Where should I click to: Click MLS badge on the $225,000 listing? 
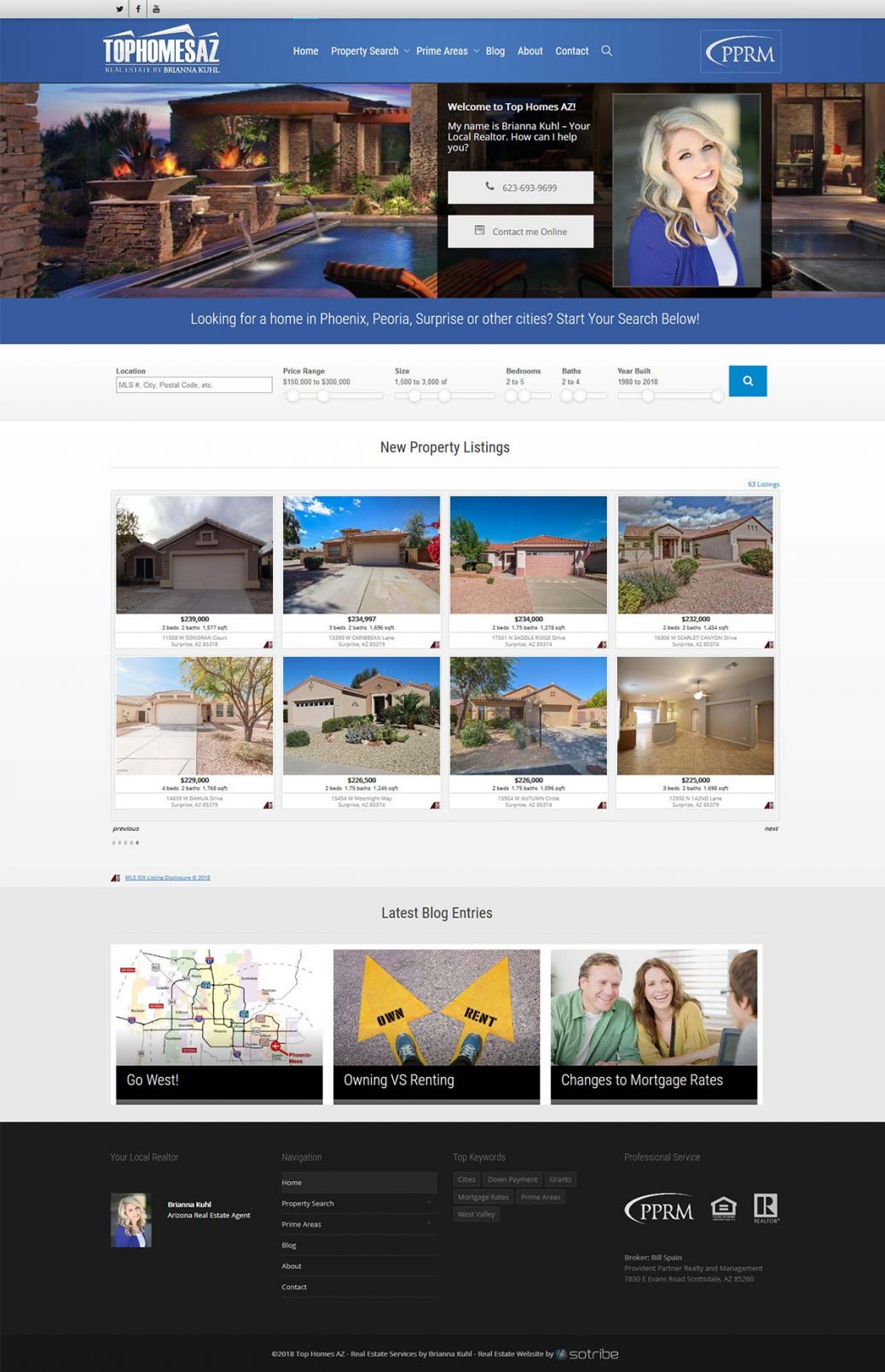pyautogui.click(x=769, y=805)
